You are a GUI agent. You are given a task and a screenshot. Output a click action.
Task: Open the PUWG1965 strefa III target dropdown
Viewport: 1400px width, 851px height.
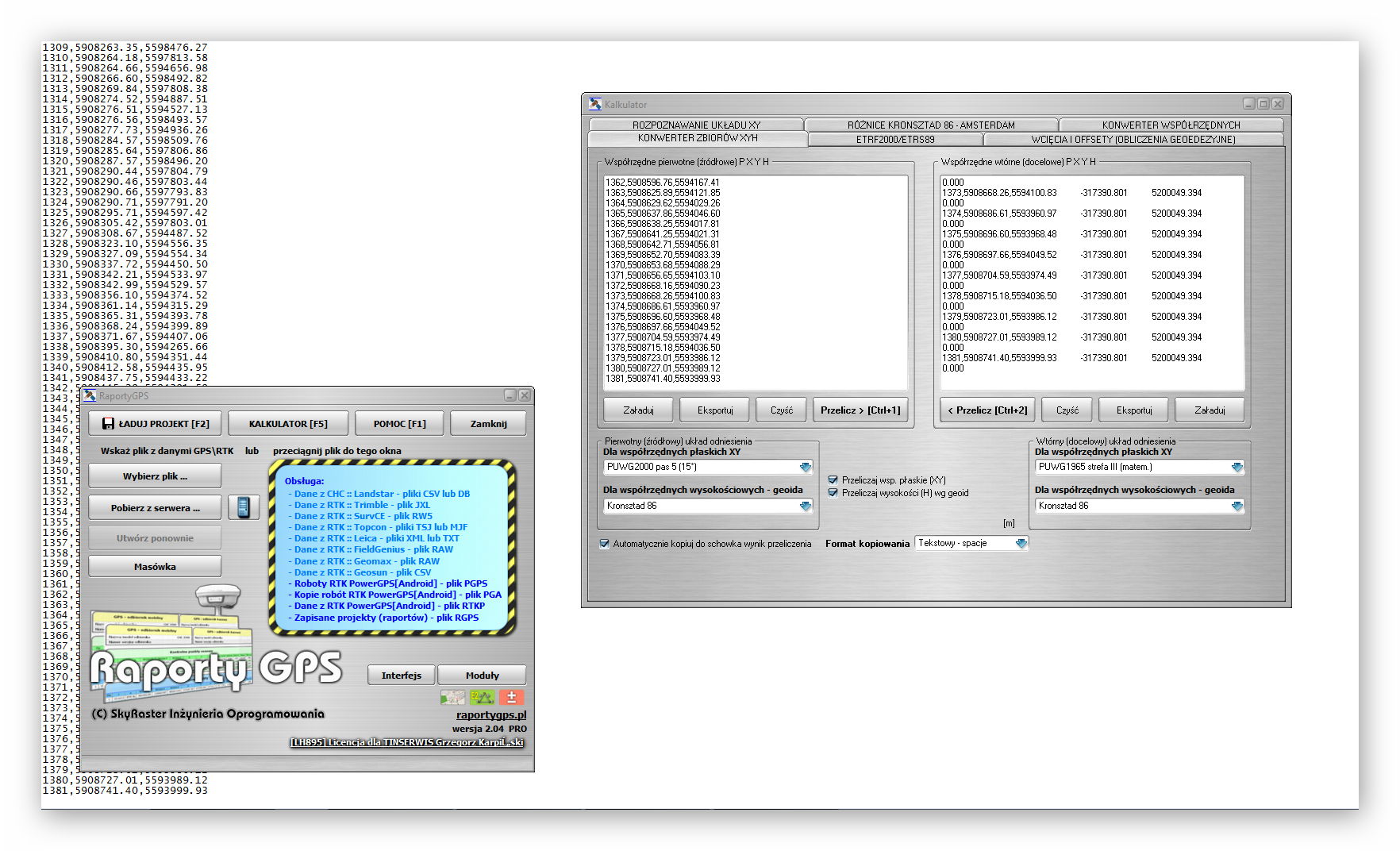click(x=1237, y=468)
